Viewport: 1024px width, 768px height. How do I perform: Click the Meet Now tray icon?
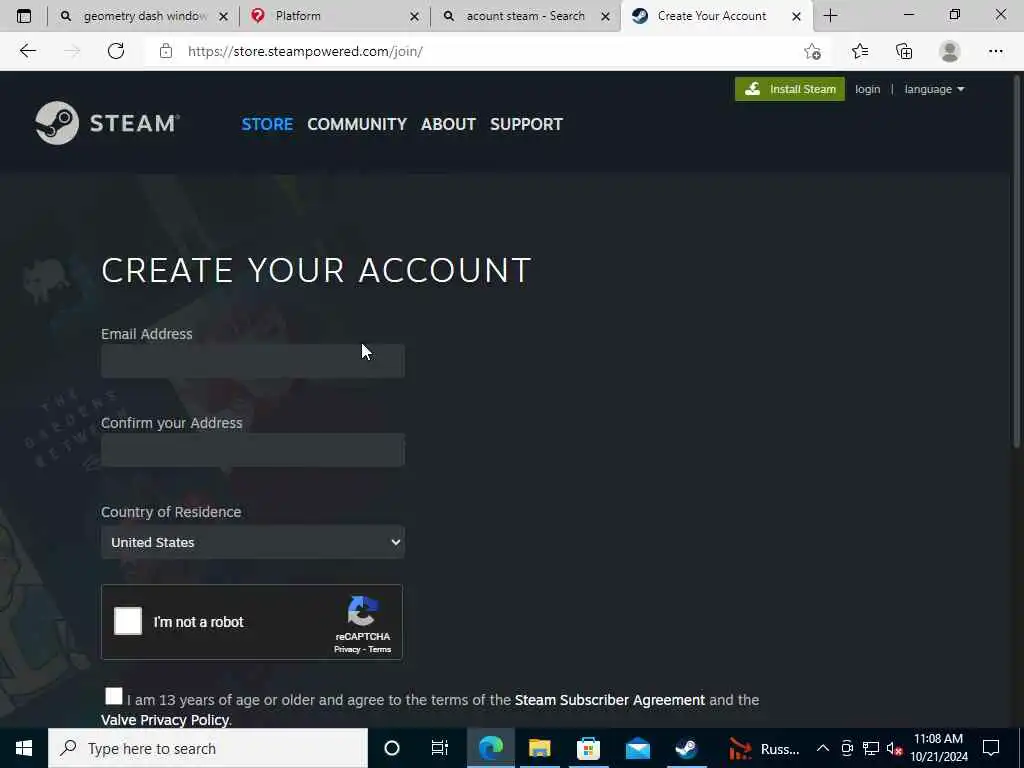coord(847,748)
